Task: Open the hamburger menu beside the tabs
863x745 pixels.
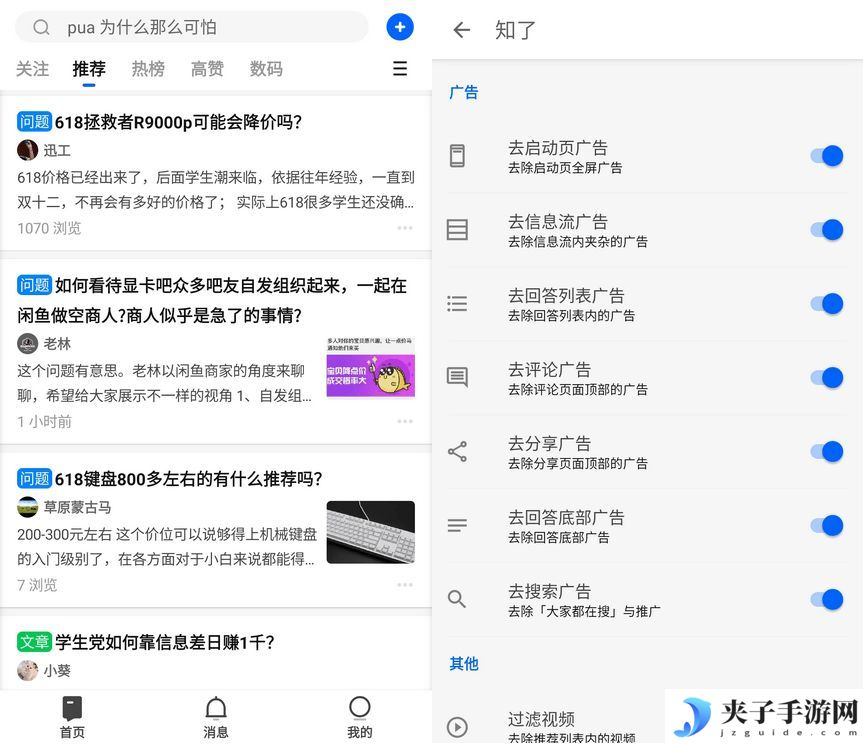Action: click(400, 68)
